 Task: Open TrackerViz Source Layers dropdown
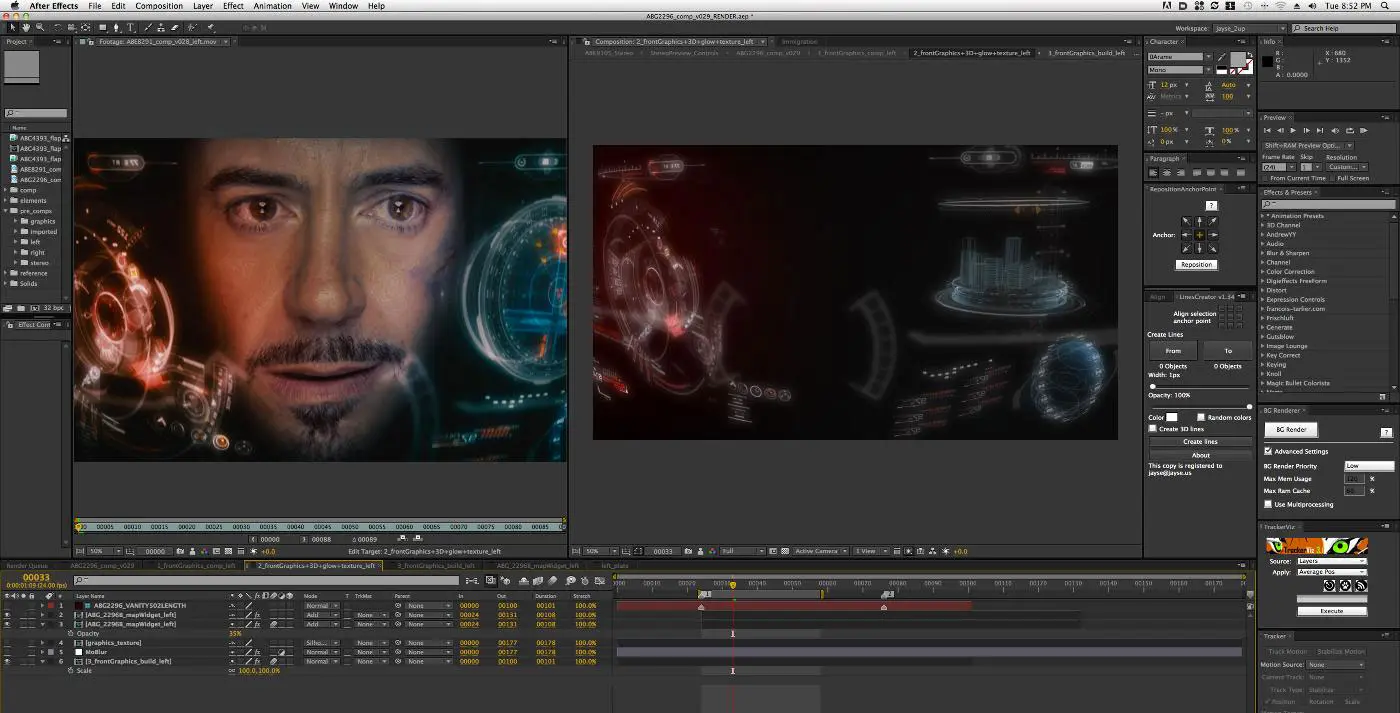pyautogui.click(x=1332, y=561)
